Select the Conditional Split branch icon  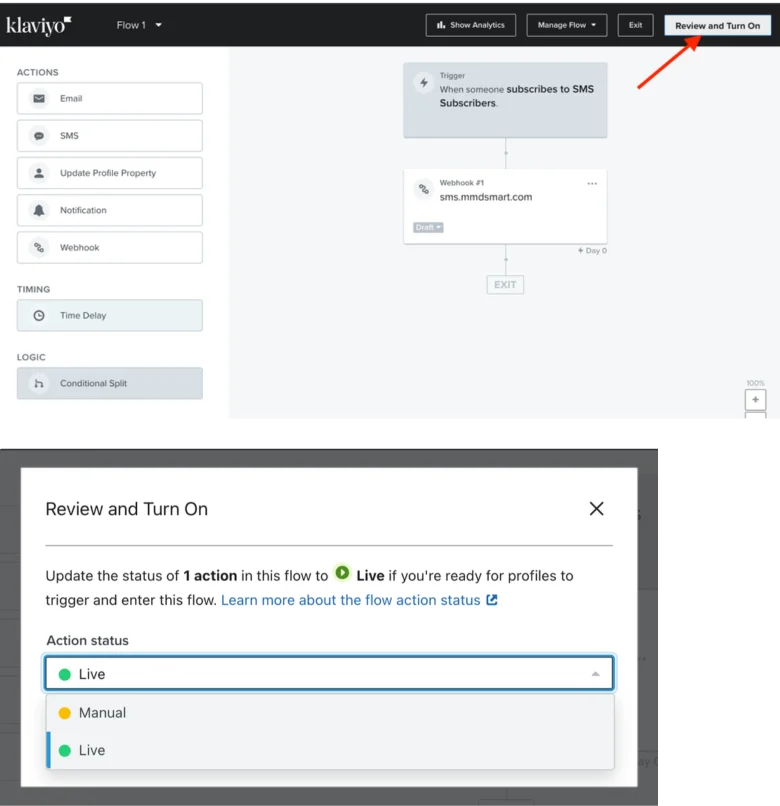(39, 383)
